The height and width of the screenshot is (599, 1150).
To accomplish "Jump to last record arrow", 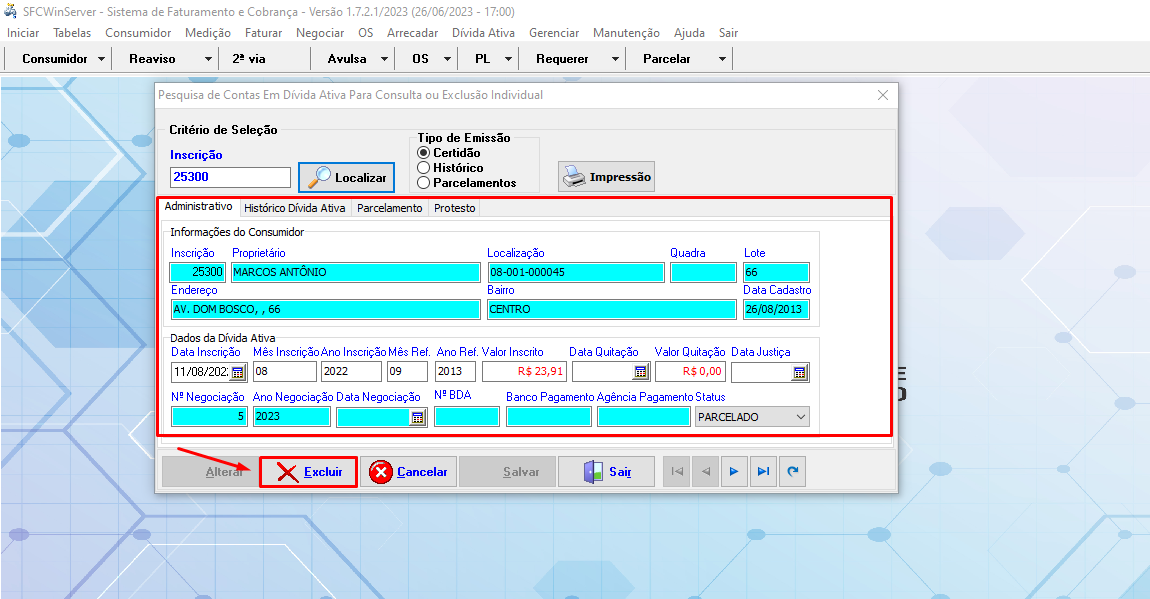I will (763, 472).
